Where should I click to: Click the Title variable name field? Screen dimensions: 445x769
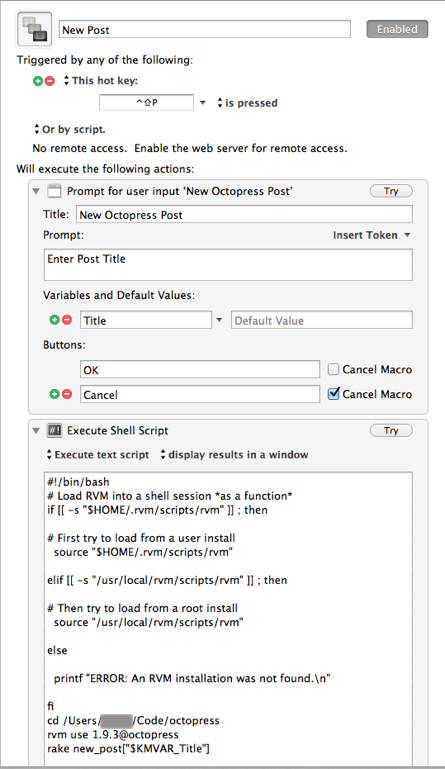(146, 320)
